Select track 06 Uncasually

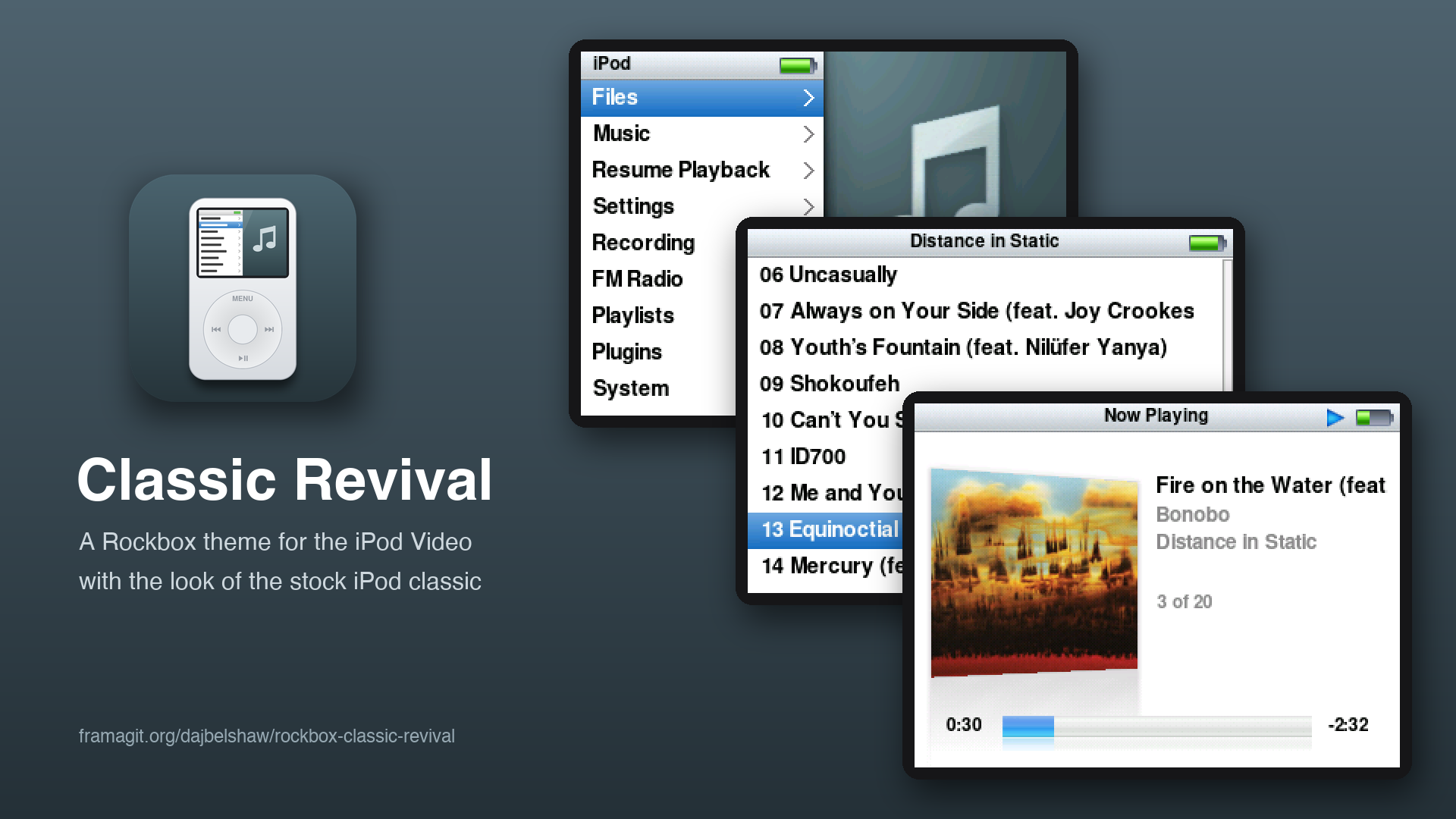[x=984, y=275]
